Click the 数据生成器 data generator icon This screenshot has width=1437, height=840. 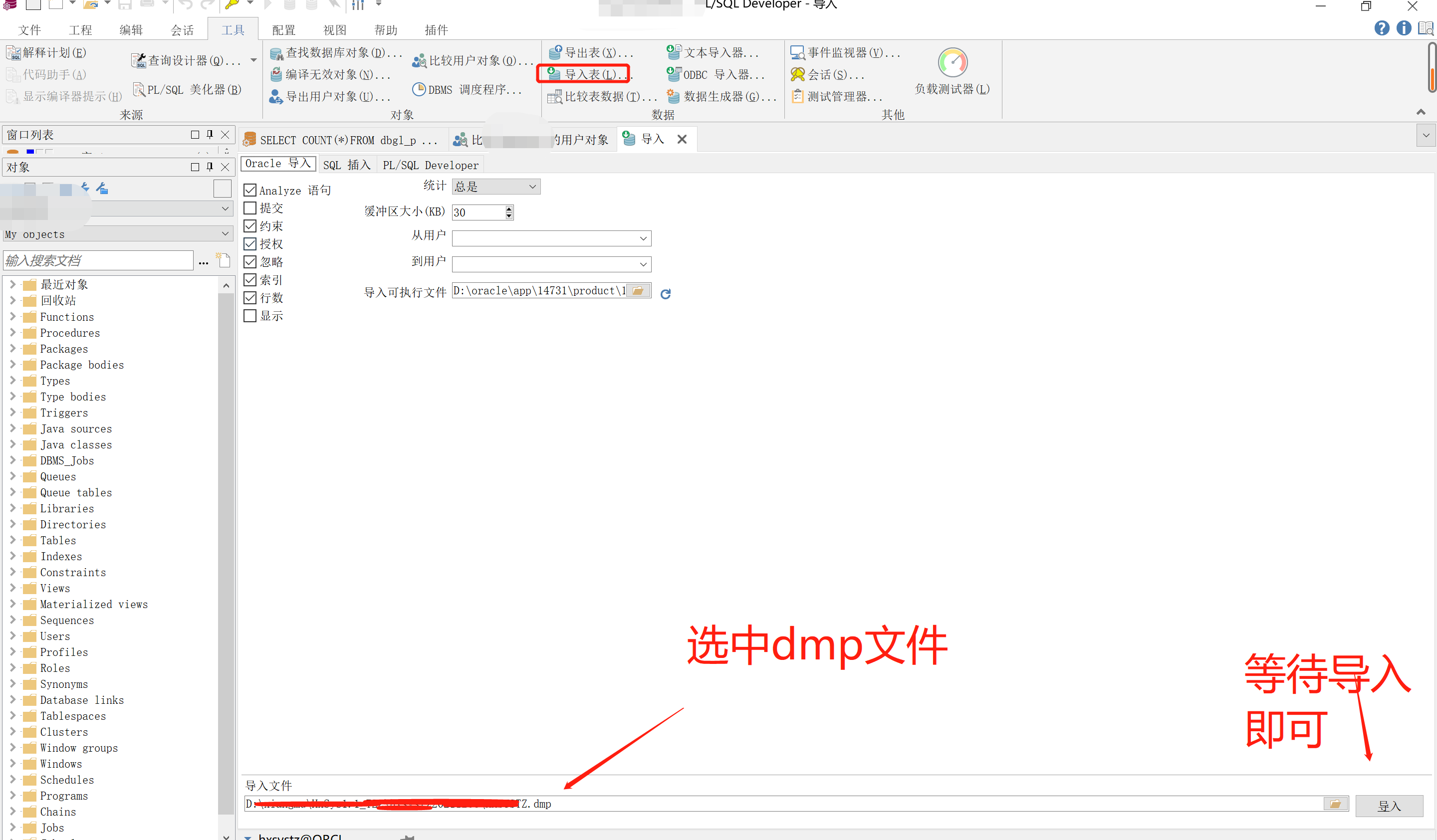coord(674,96)
